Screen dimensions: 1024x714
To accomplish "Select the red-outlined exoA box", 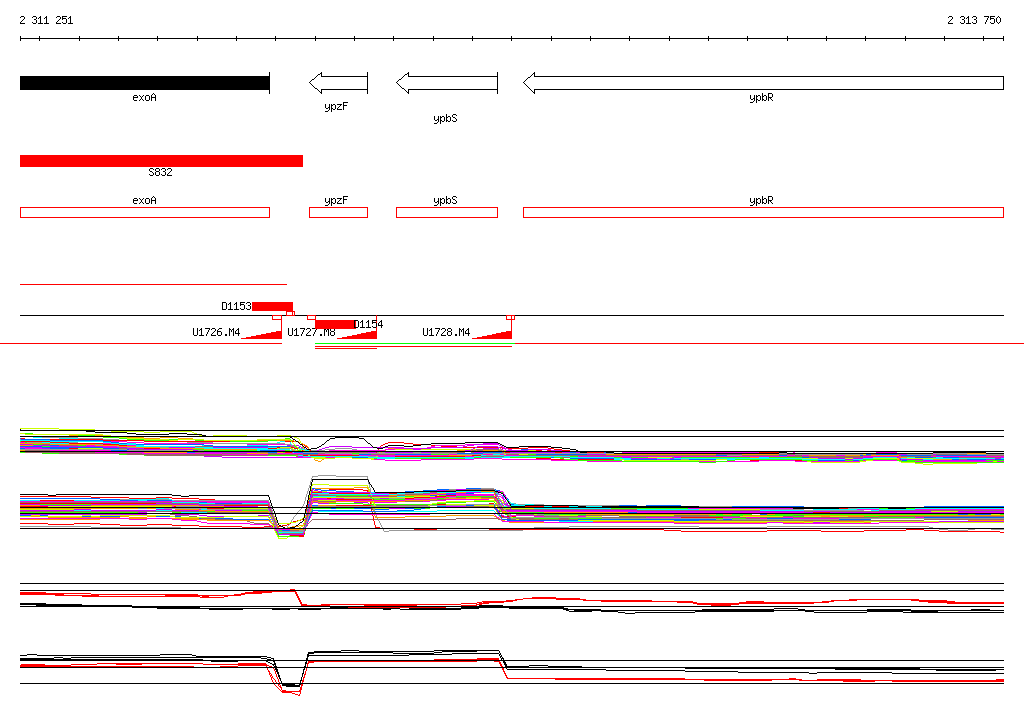I will [x=144, y=212].
